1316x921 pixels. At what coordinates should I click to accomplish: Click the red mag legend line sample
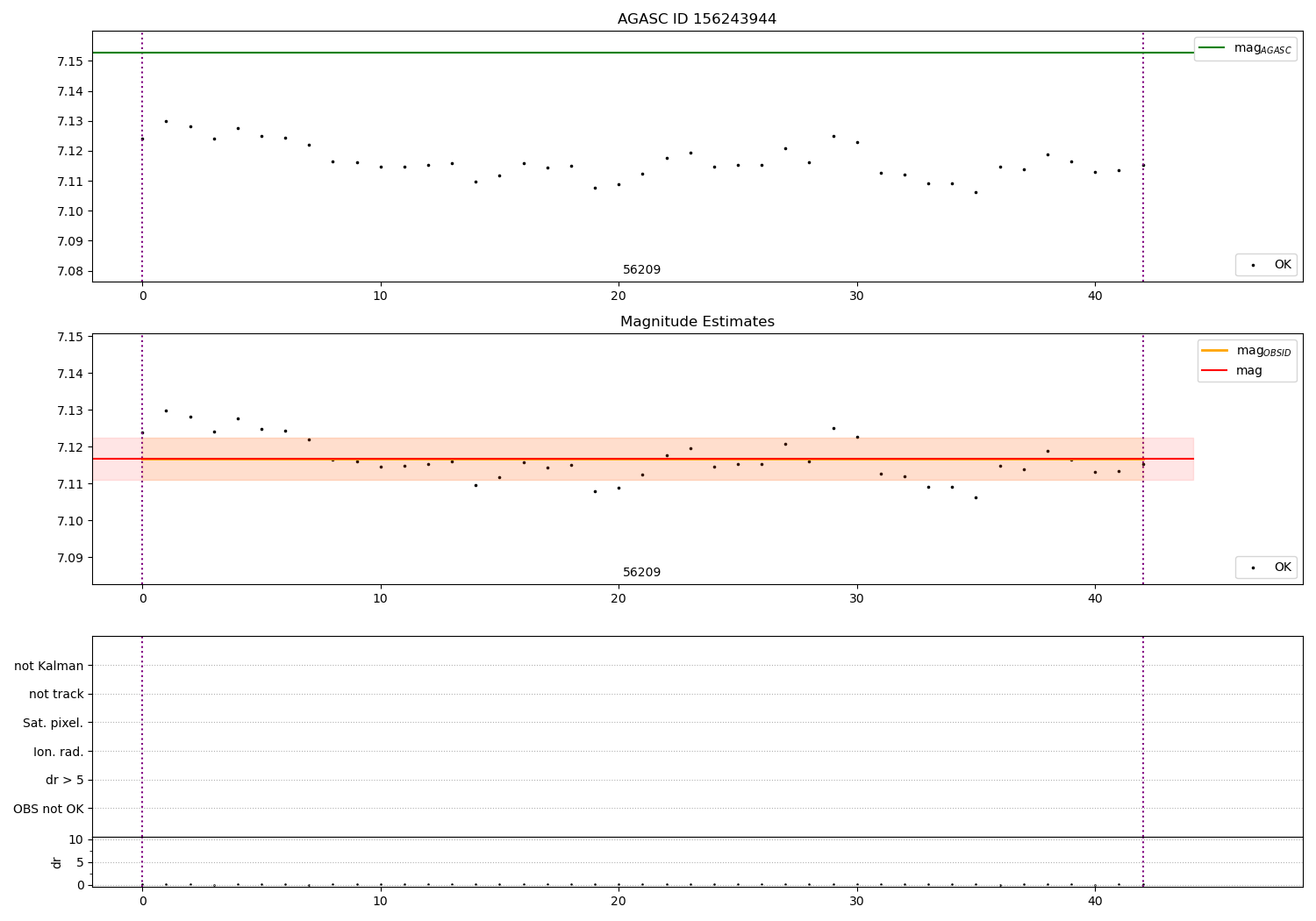tap(1214, 371)
